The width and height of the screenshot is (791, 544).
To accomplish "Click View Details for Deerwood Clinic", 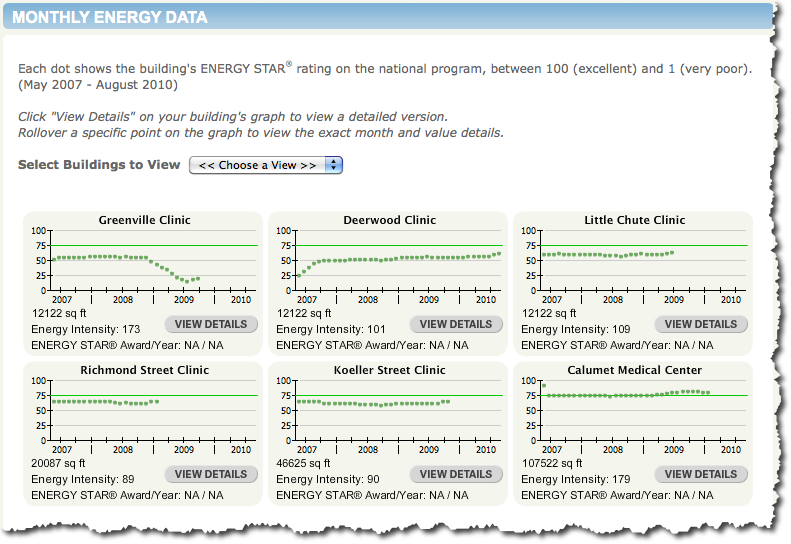I will click(x=456, y=324).
